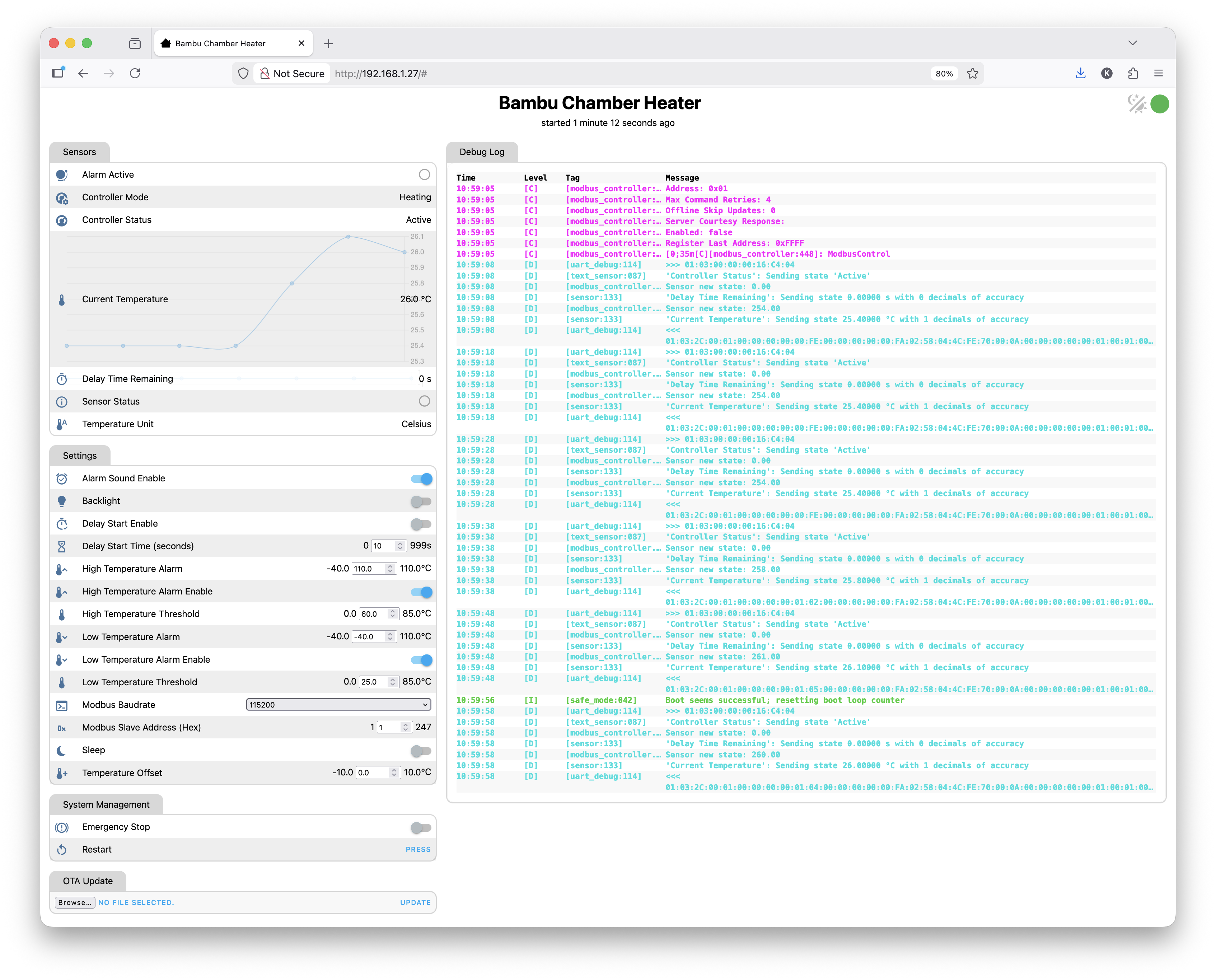This screenshot has height=980, width=1216.
Task: Bookmark this page with star icon
Action: coord(972,73)
